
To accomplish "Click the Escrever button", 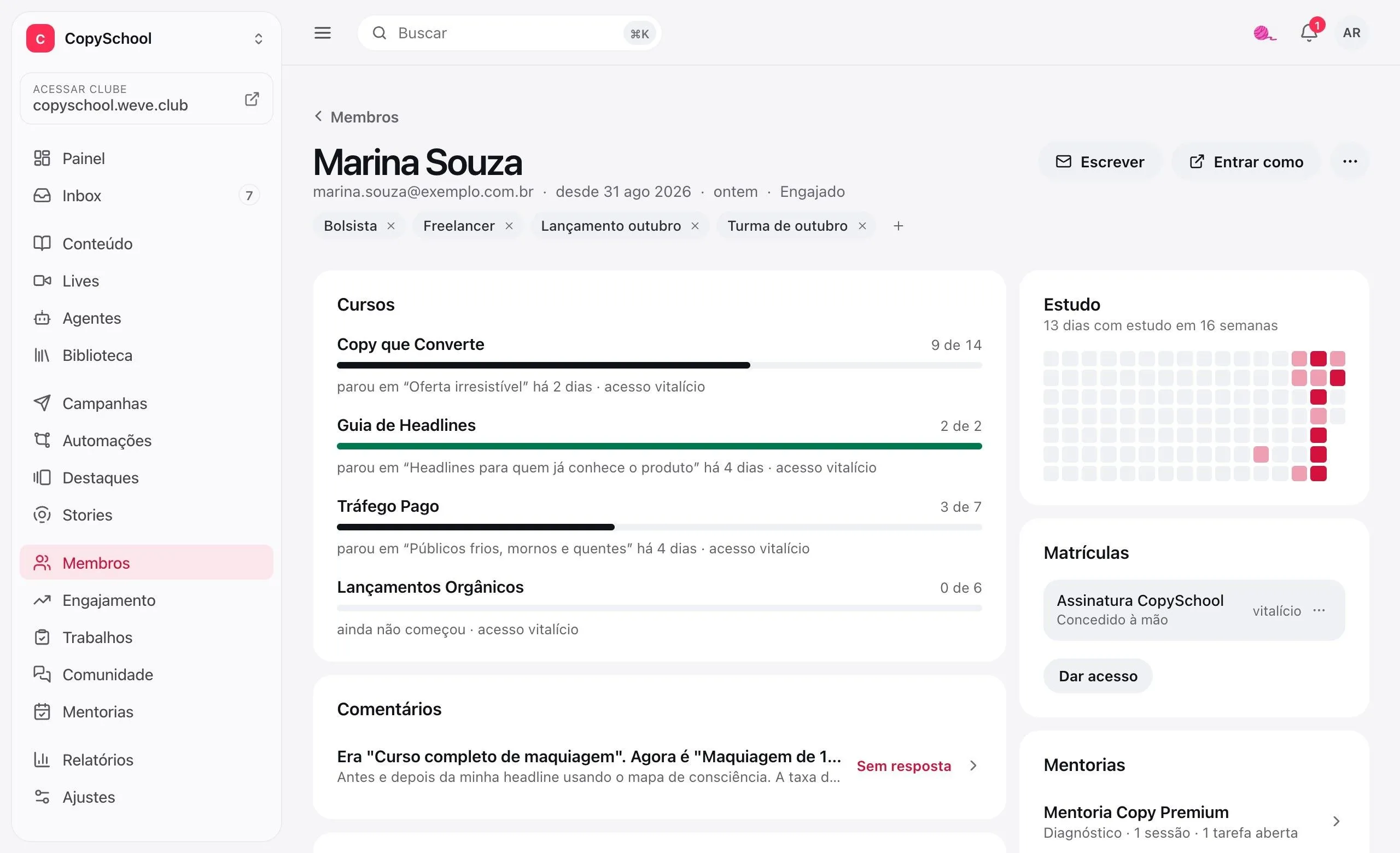I will pos(1099,162).
